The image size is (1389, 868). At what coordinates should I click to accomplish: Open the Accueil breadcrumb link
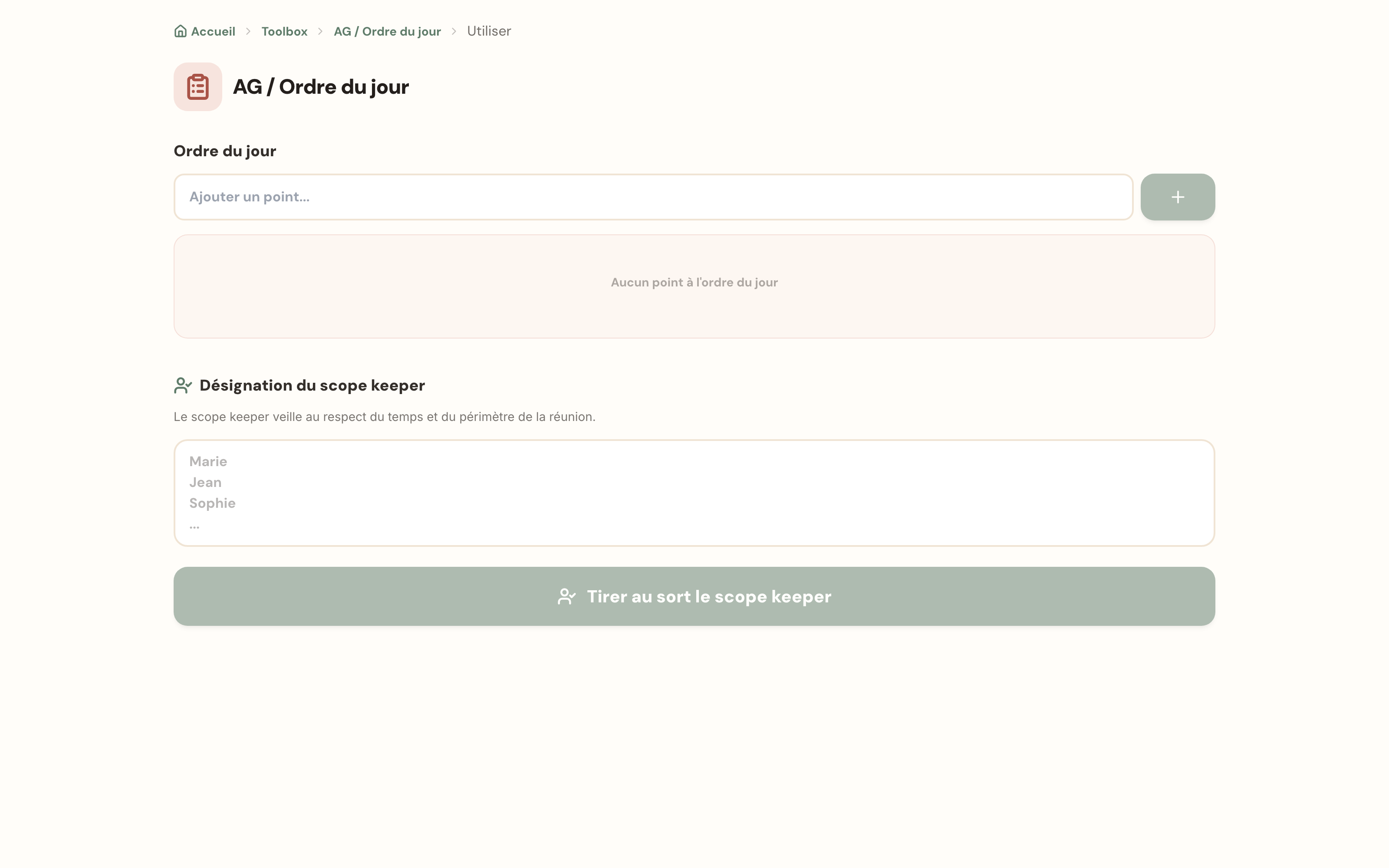pyautogui.click(x=205, y=31)
